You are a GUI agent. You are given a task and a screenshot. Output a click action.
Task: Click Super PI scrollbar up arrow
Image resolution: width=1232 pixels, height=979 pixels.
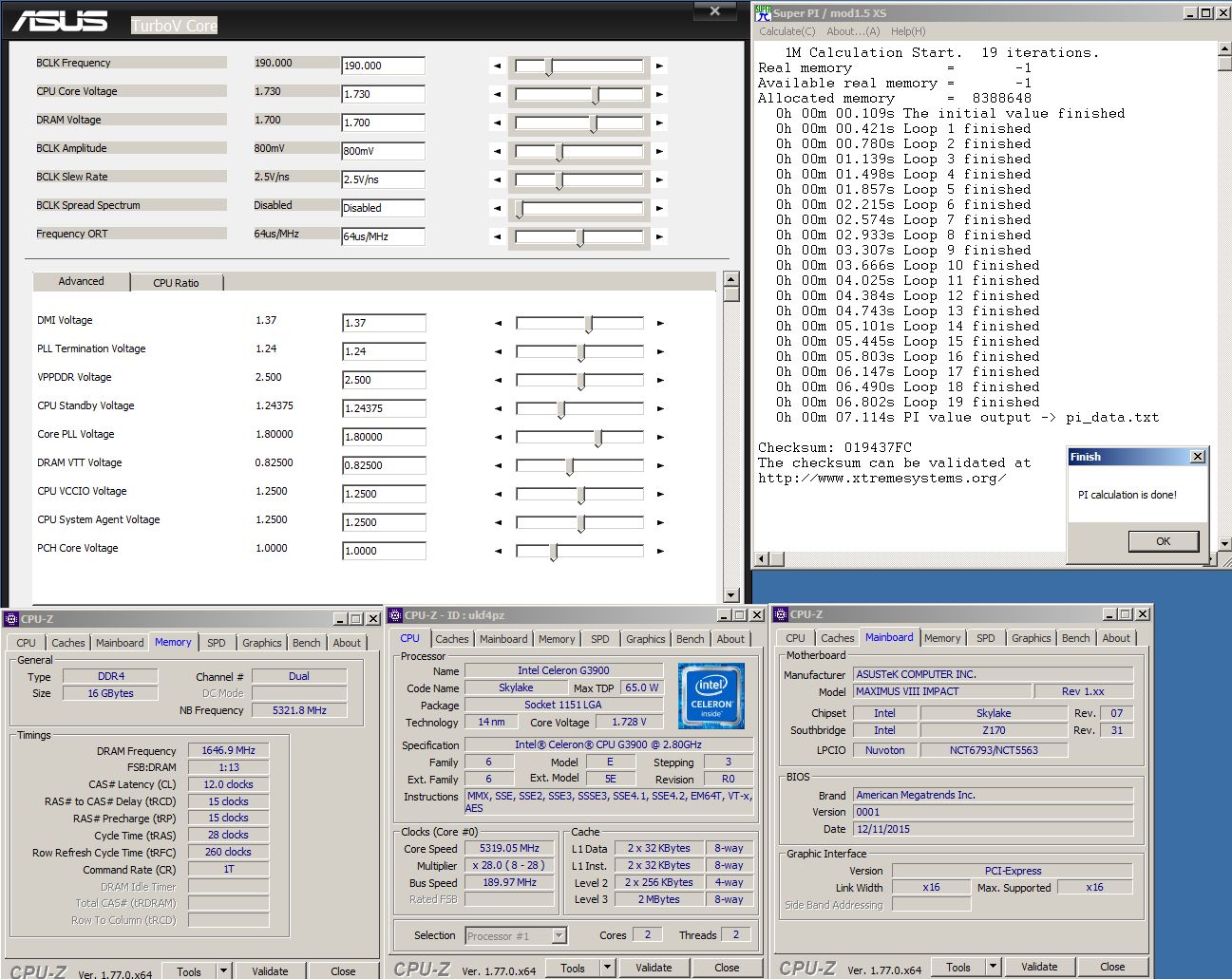click(x=1224, y=50)
